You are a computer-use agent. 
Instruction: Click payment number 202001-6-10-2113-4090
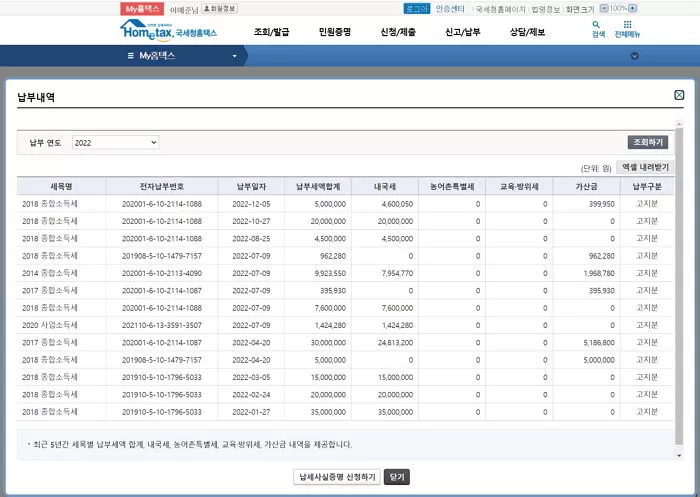tap(162, 273)
